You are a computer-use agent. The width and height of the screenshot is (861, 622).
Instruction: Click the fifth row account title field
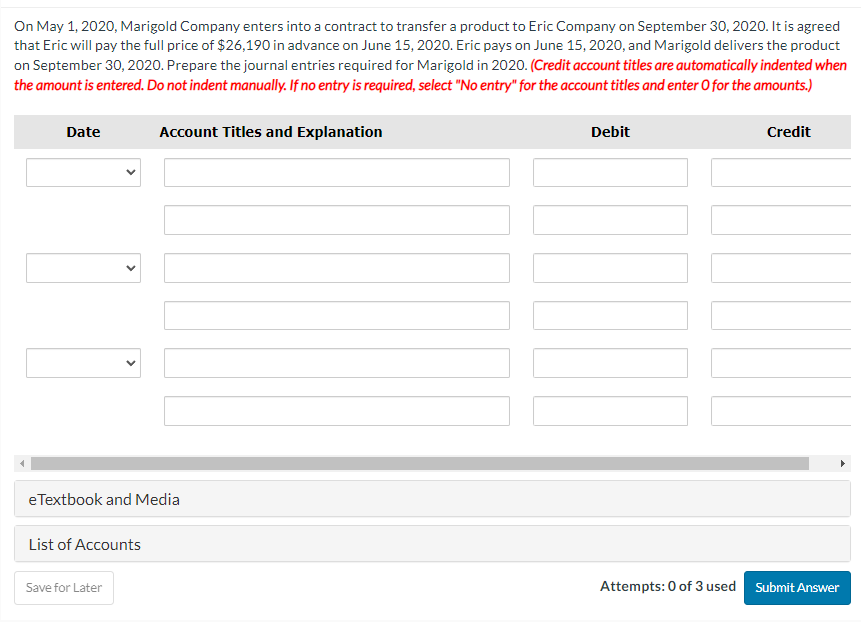pyautogui.click(x=337, y=363)
